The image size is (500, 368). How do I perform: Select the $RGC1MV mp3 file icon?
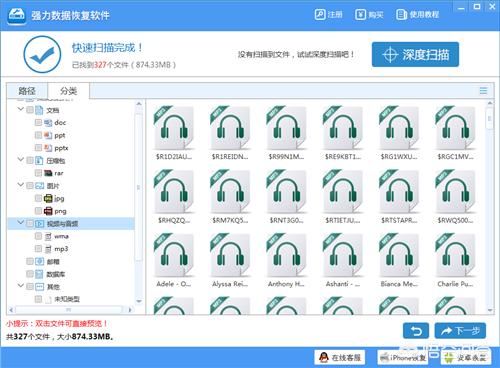(455, 128)
